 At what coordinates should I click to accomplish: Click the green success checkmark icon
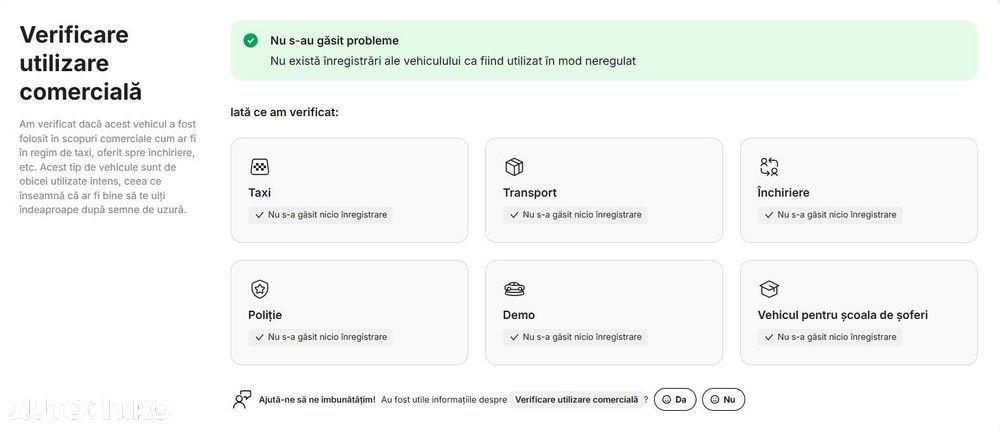[x=251, y=41]
